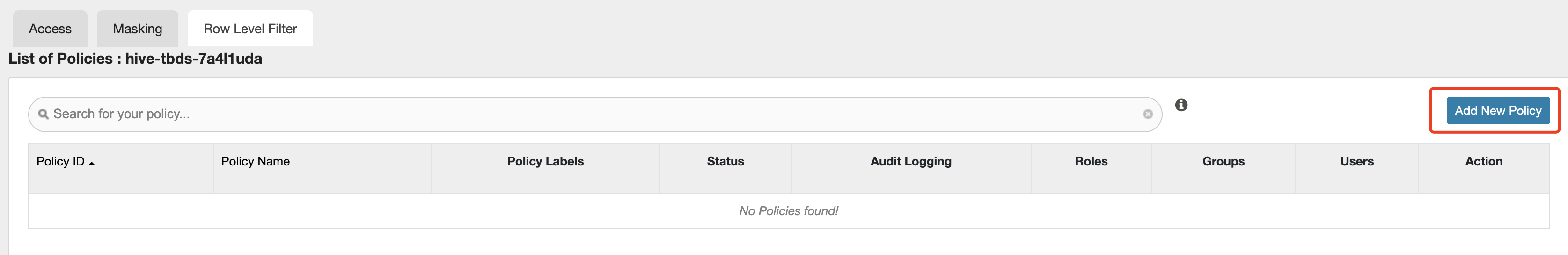The image size is (1568, 255).
Task: Select the Action column header
Action: coord(1483,162)
